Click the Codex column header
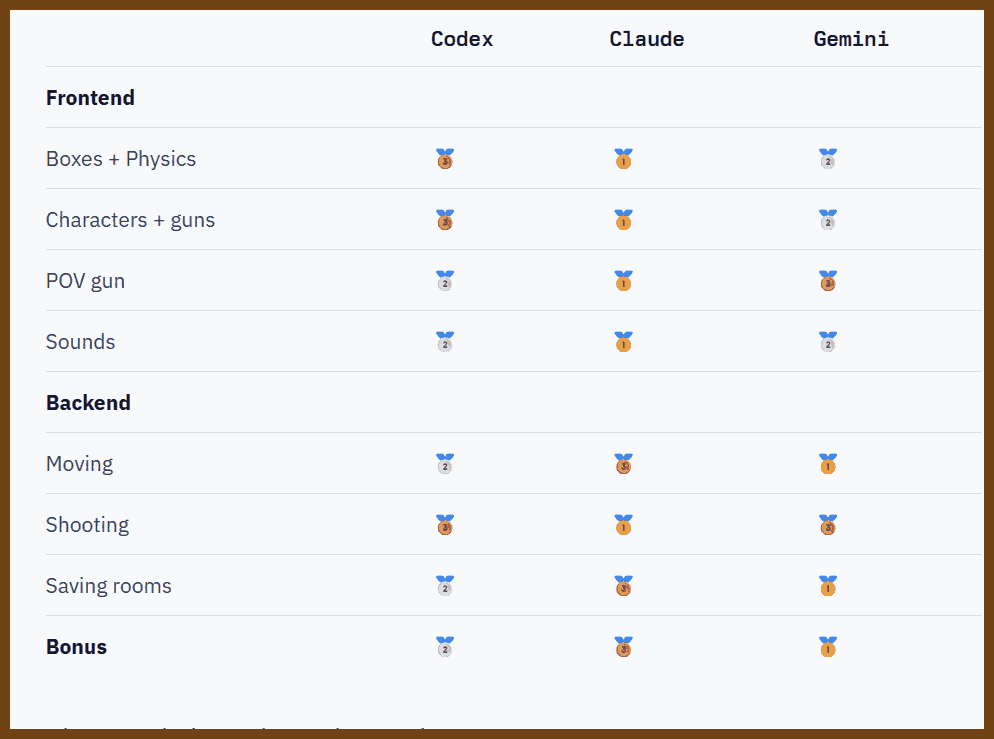The width and height of the screenshot is (994, 739). 462,39
